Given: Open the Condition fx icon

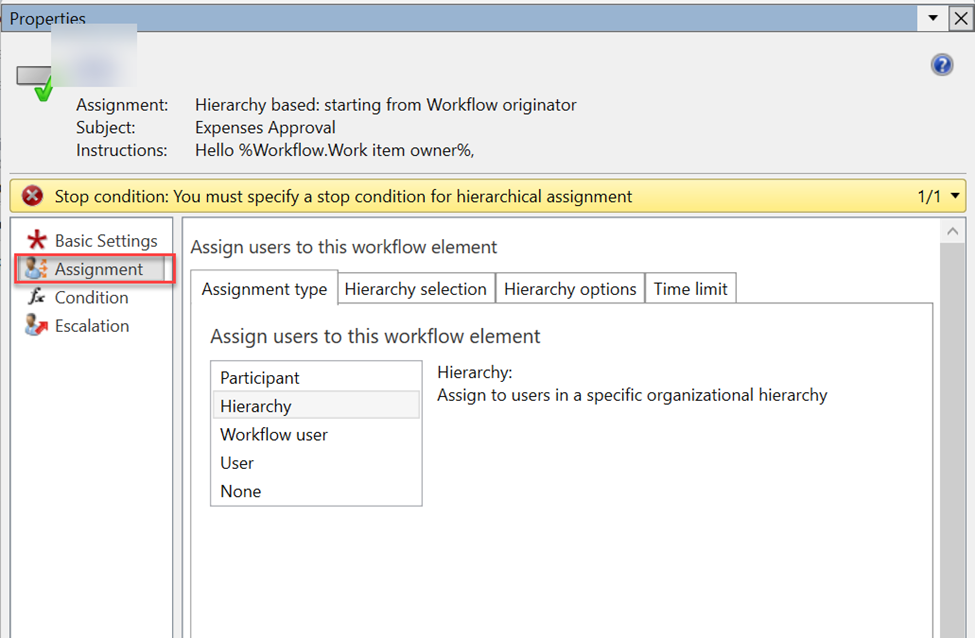Looking at the screenshot, I should click(37, 297).
